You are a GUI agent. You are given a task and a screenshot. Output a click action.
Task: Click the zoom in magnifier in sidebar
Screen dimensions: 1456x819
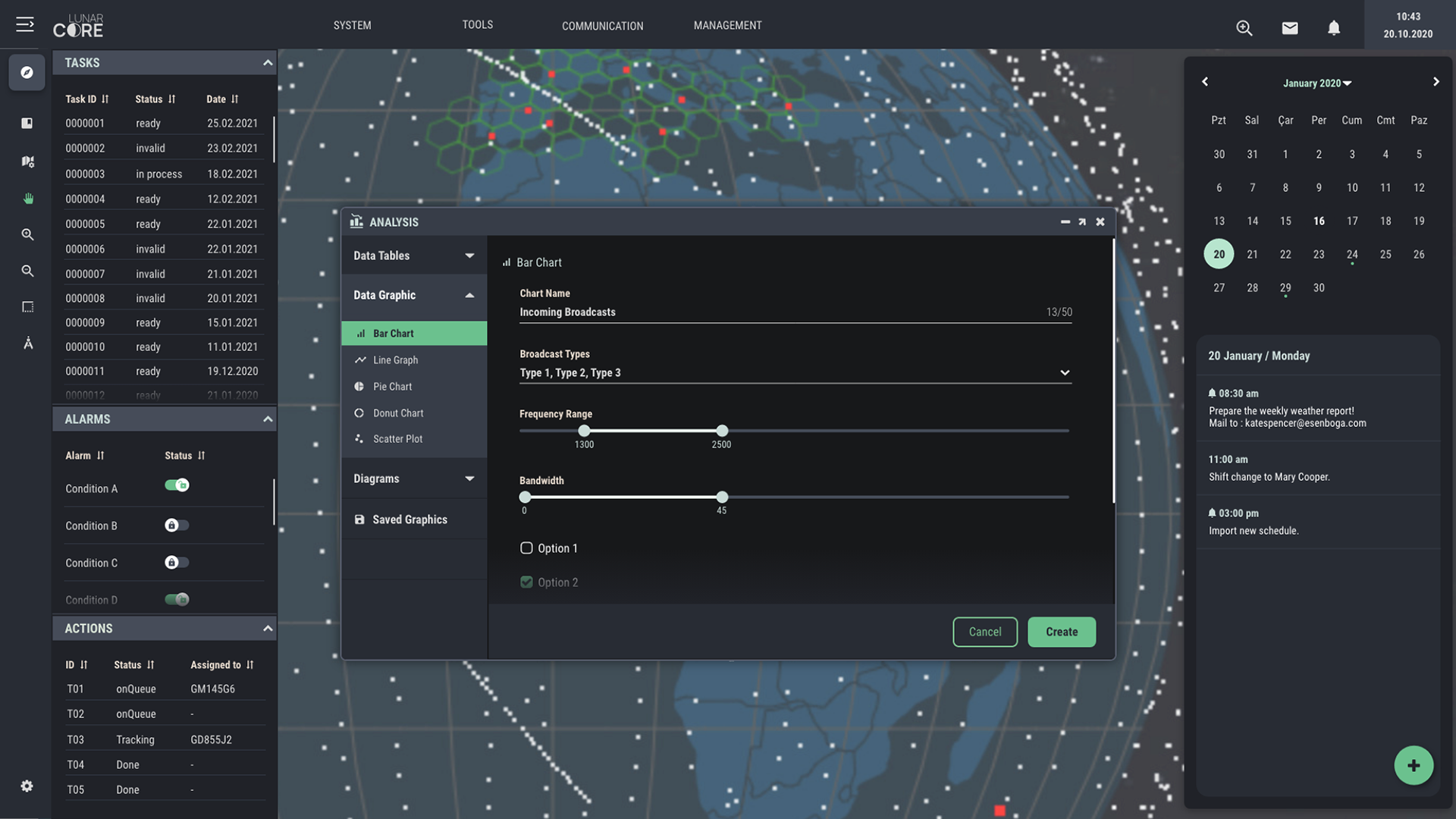27,234
